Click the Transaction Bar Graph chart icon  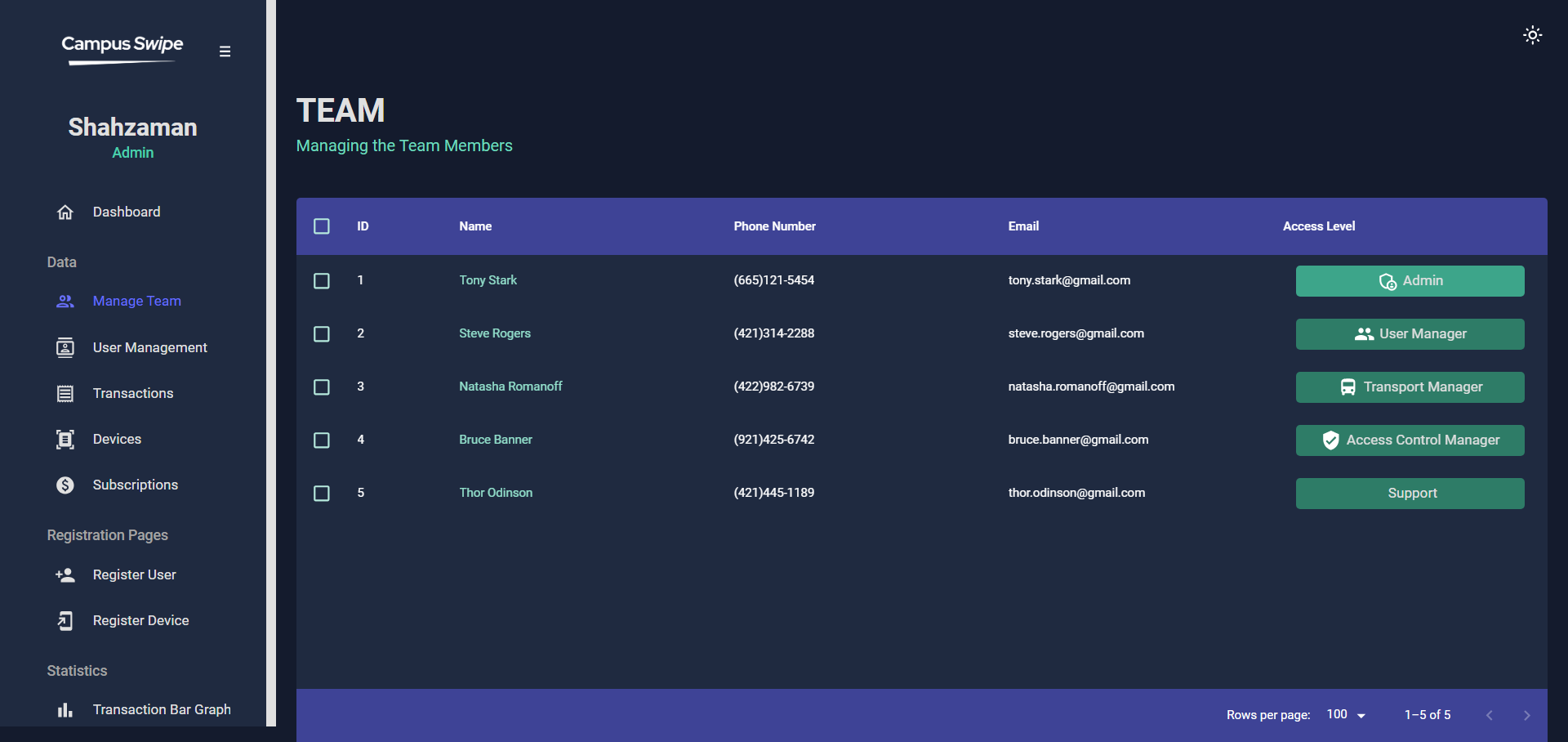coord(65,710)
